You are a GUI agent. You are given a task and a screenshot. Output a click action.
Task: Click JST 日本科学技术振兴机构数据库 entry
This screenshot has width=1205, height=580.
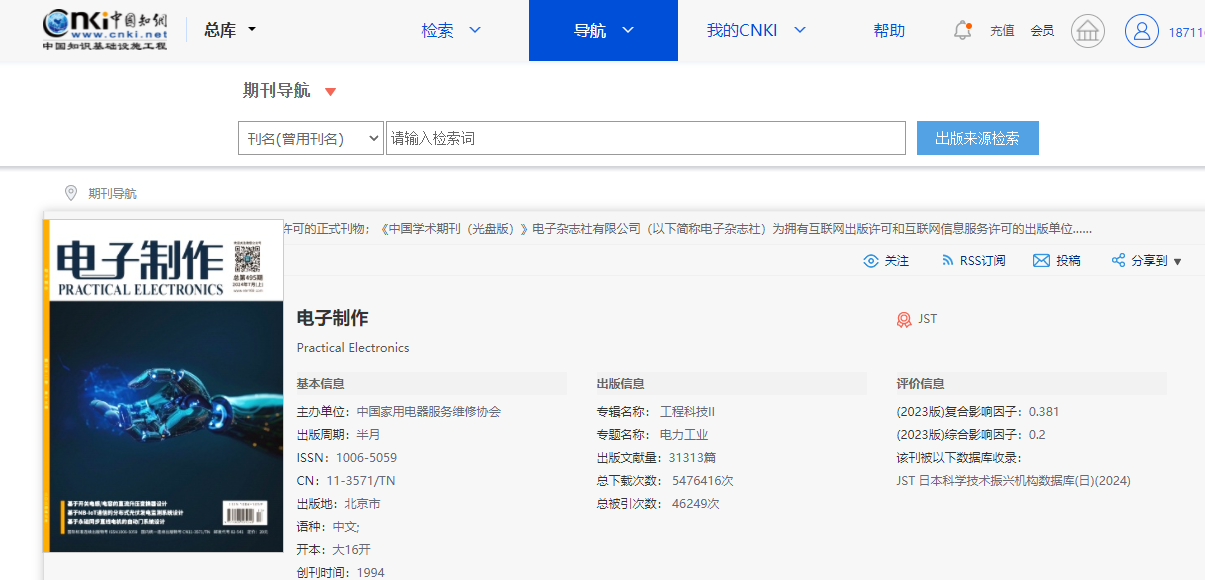pyautogui.click(x=1014, y=481)
